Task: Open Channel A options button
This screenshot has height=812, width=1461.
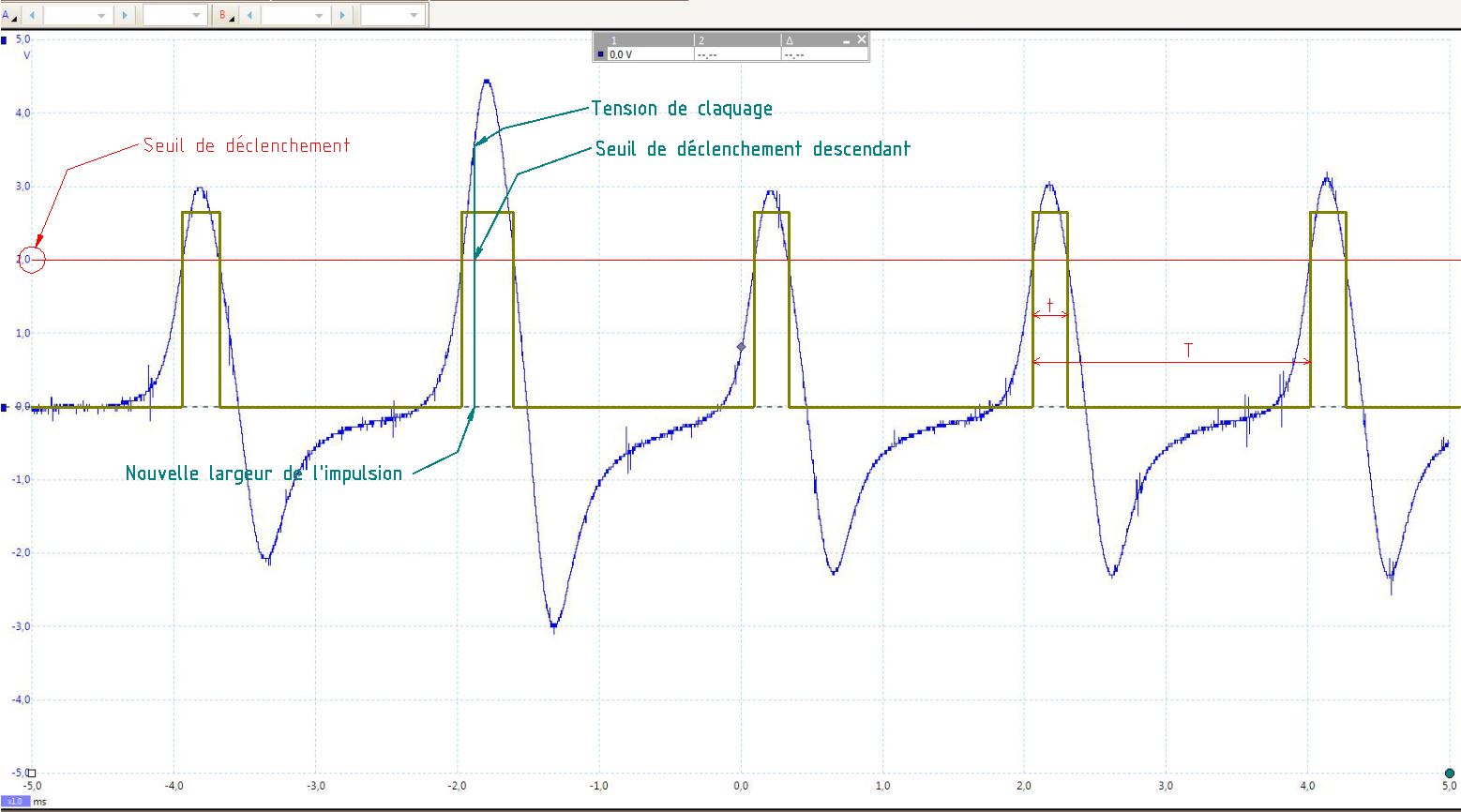Action: tap(9, 15)
